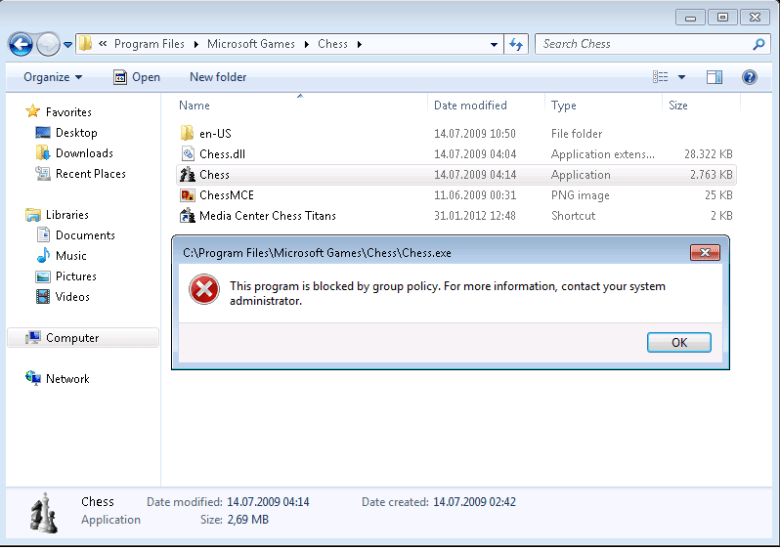Select the ChessMCE PNG image file

(226, 195)
